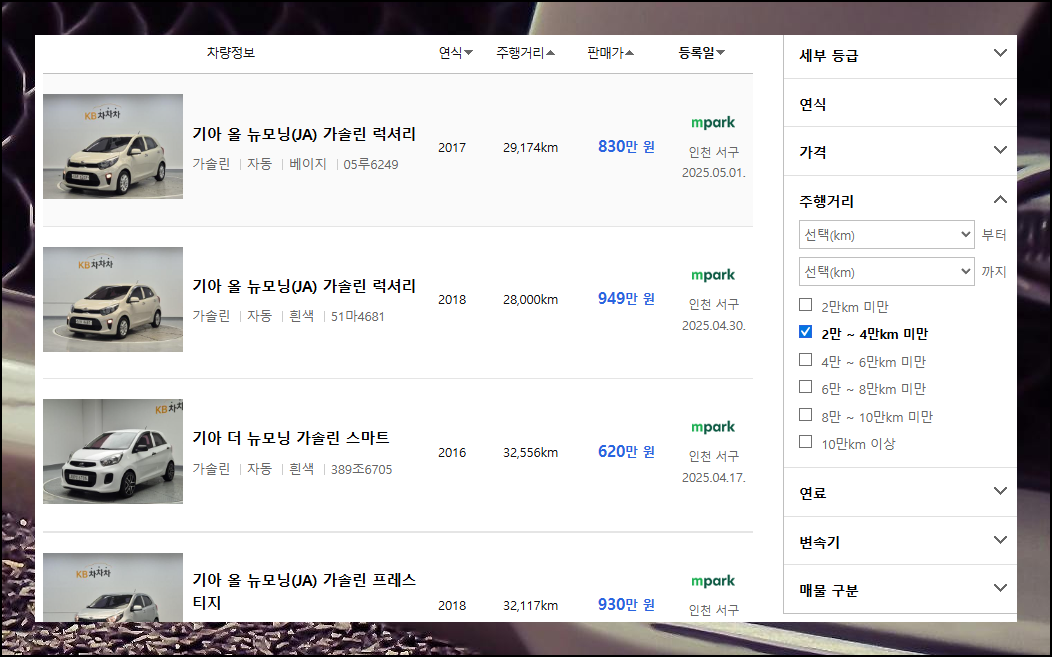Sort by 판매가 column header
The image size is (1052, 657).
click(x=610, y=52)
